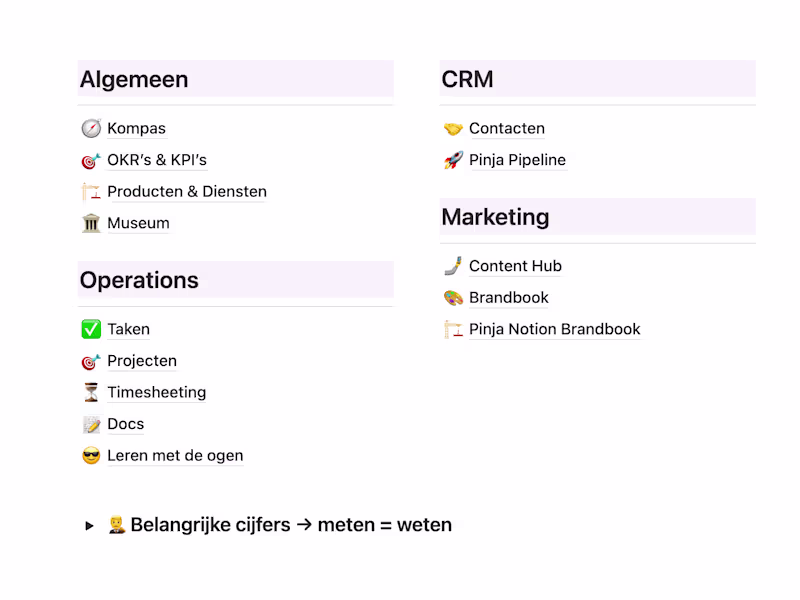Click the dartboard icon beside OKR's & KPI's
This screenshot has height=600, width=800.
[x=90, y=160]
